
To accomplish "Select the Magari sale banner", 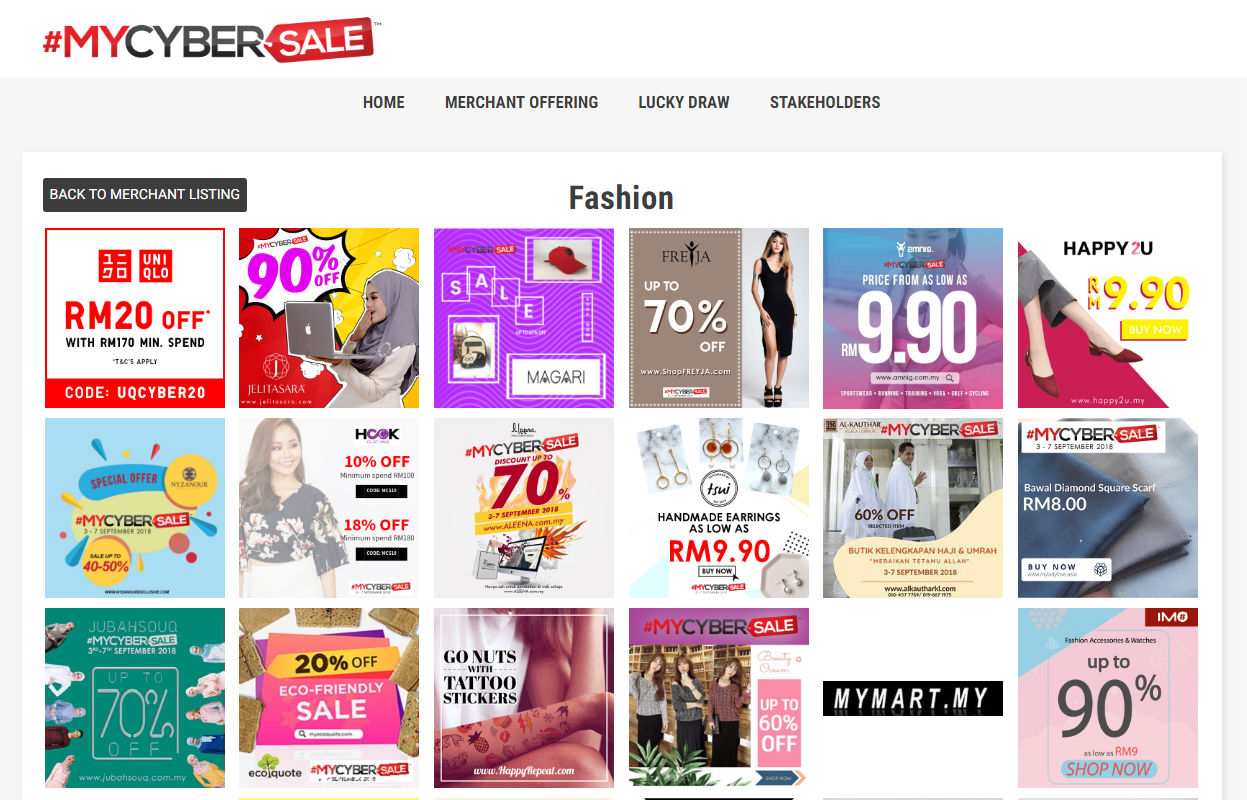I will point(524,318).
